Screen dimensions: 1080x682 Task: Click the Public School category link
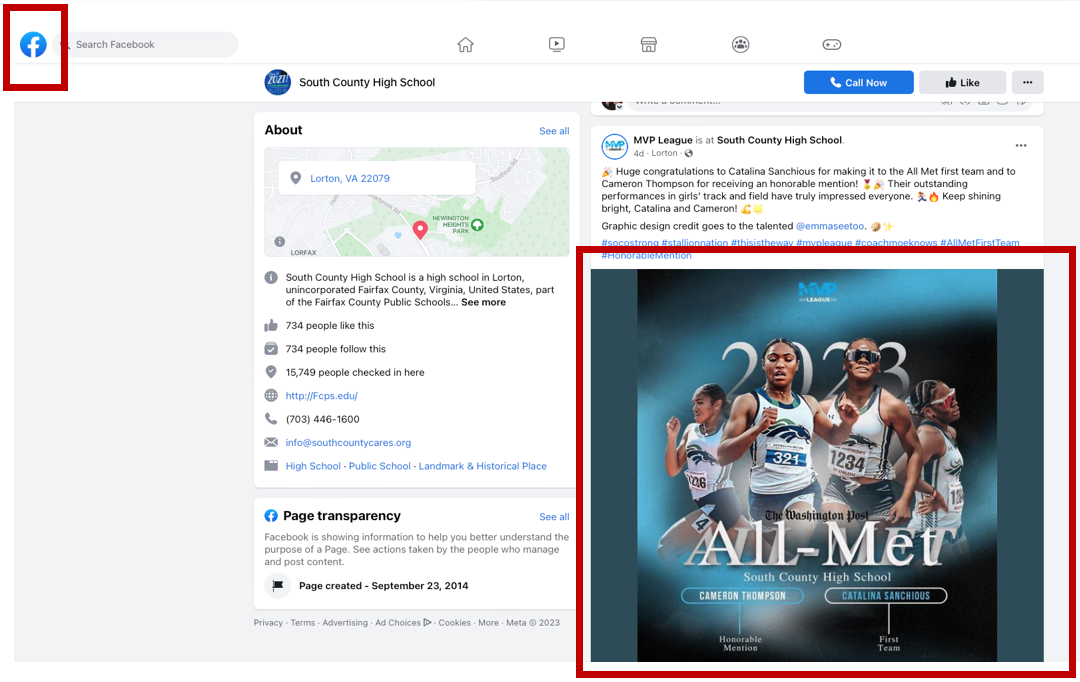pos(380,466)
